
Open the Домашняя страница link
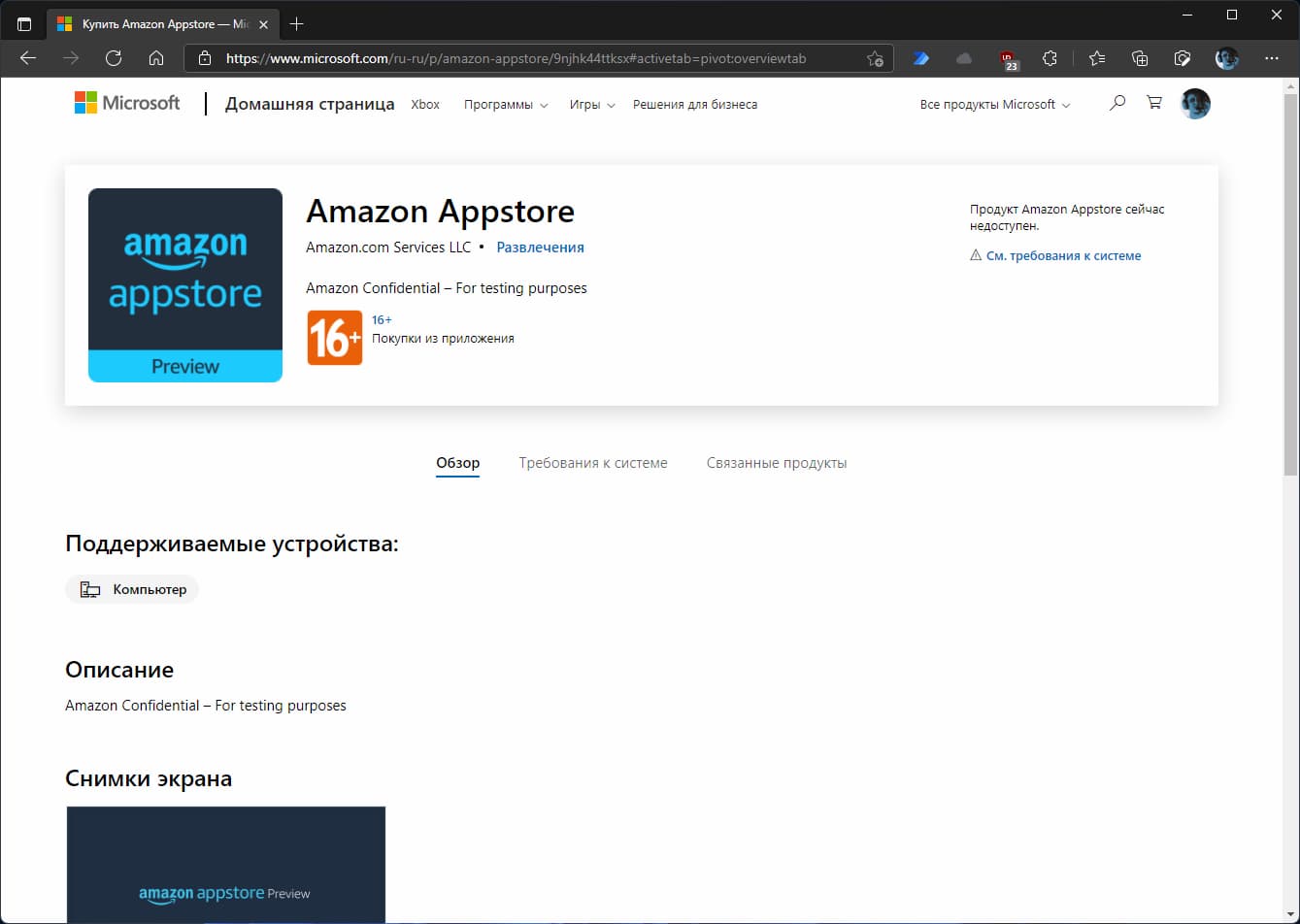pos(310,104)
